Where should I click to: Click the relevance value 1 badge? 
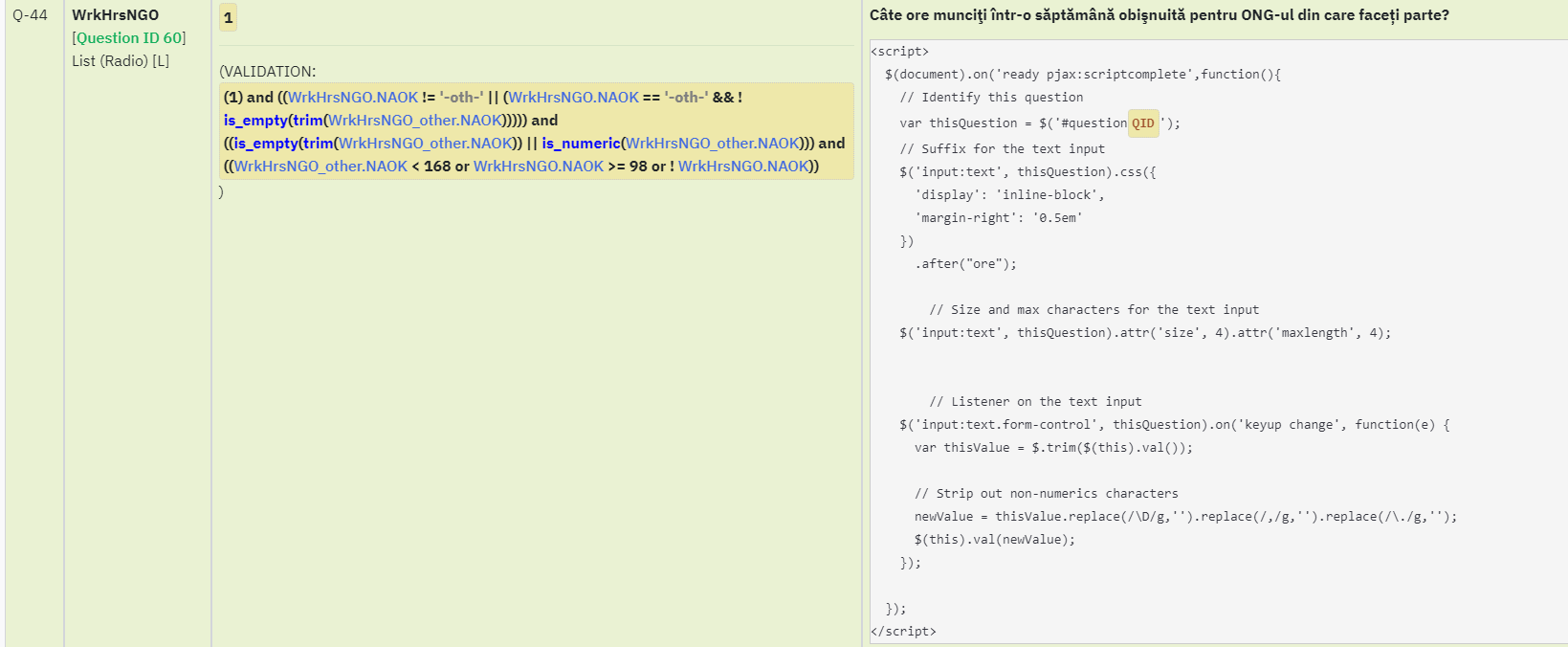pyautogui.click(x=228, y=18)
